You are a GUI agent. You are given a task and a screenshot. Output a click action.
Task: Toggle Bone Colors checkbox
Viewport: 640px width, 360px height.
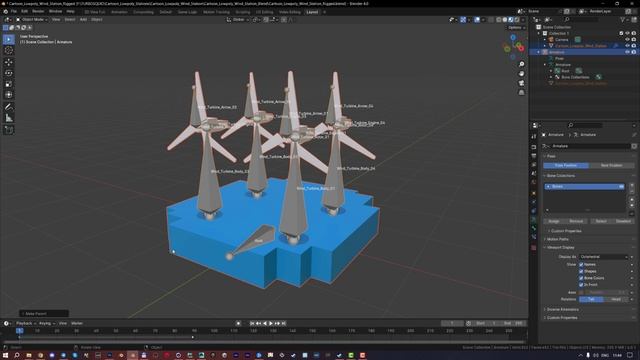(x=581, y=278)
